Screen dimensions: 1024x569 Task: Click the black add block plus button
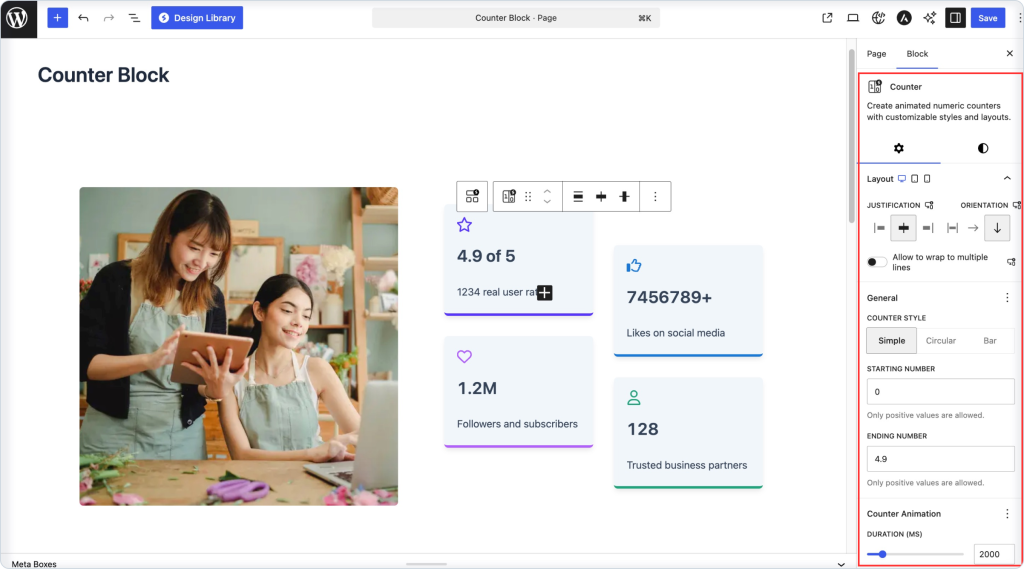pyautogui.click(x=545, y=293)
